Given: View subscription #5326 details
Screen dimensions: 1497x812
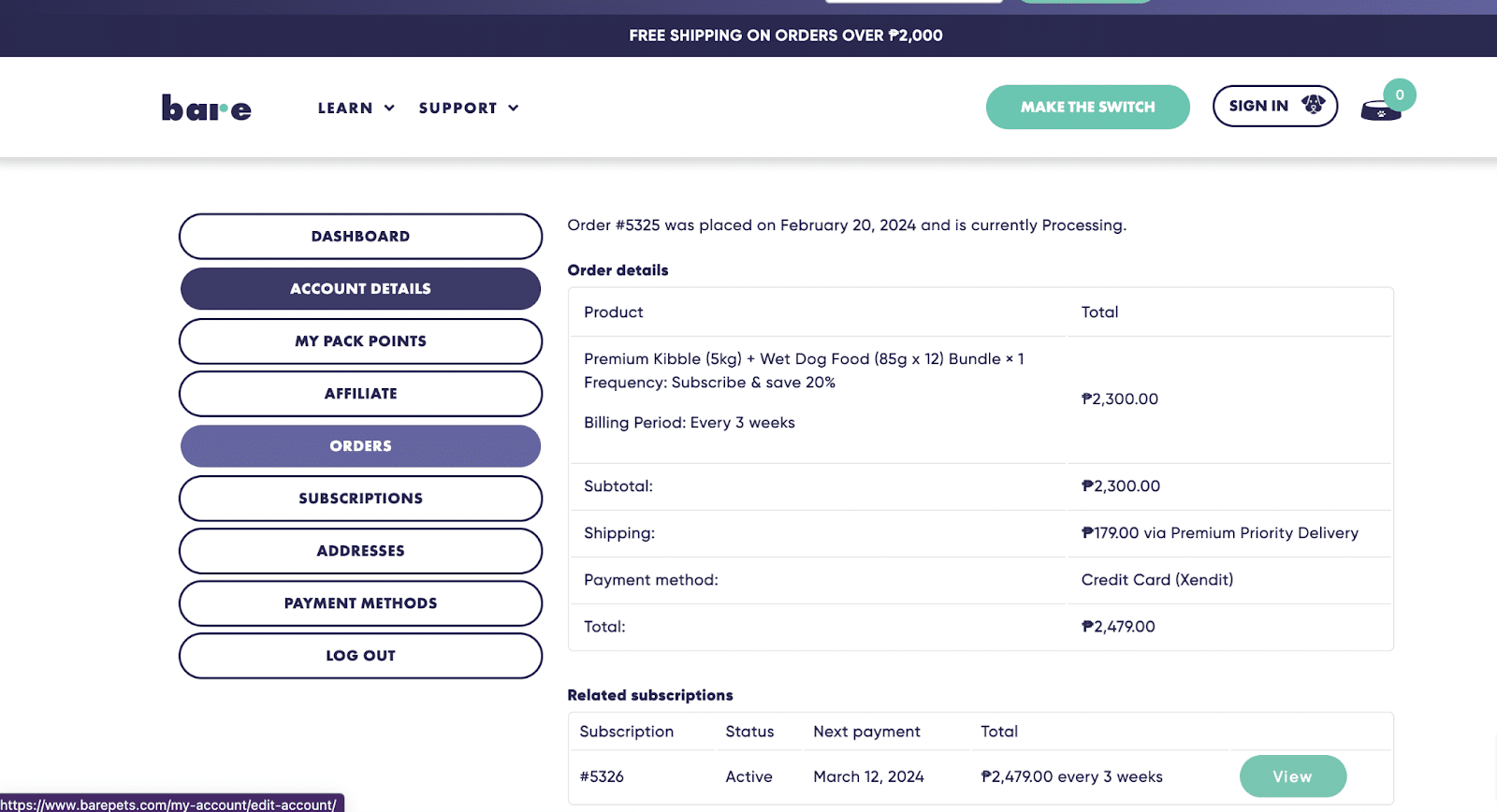Looking at the screenshot, I should point(1292,776).
